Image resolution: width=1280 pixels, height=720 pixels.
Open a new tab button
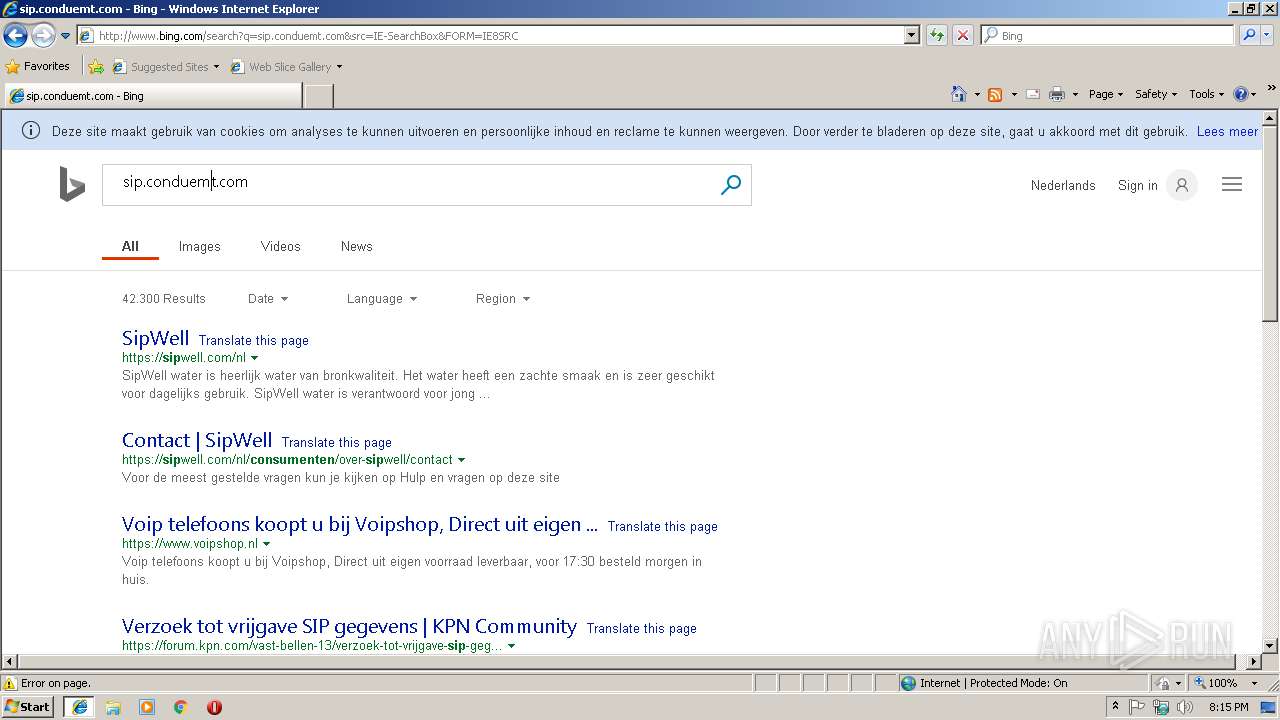pyautogui.click(x=318, y=96)
